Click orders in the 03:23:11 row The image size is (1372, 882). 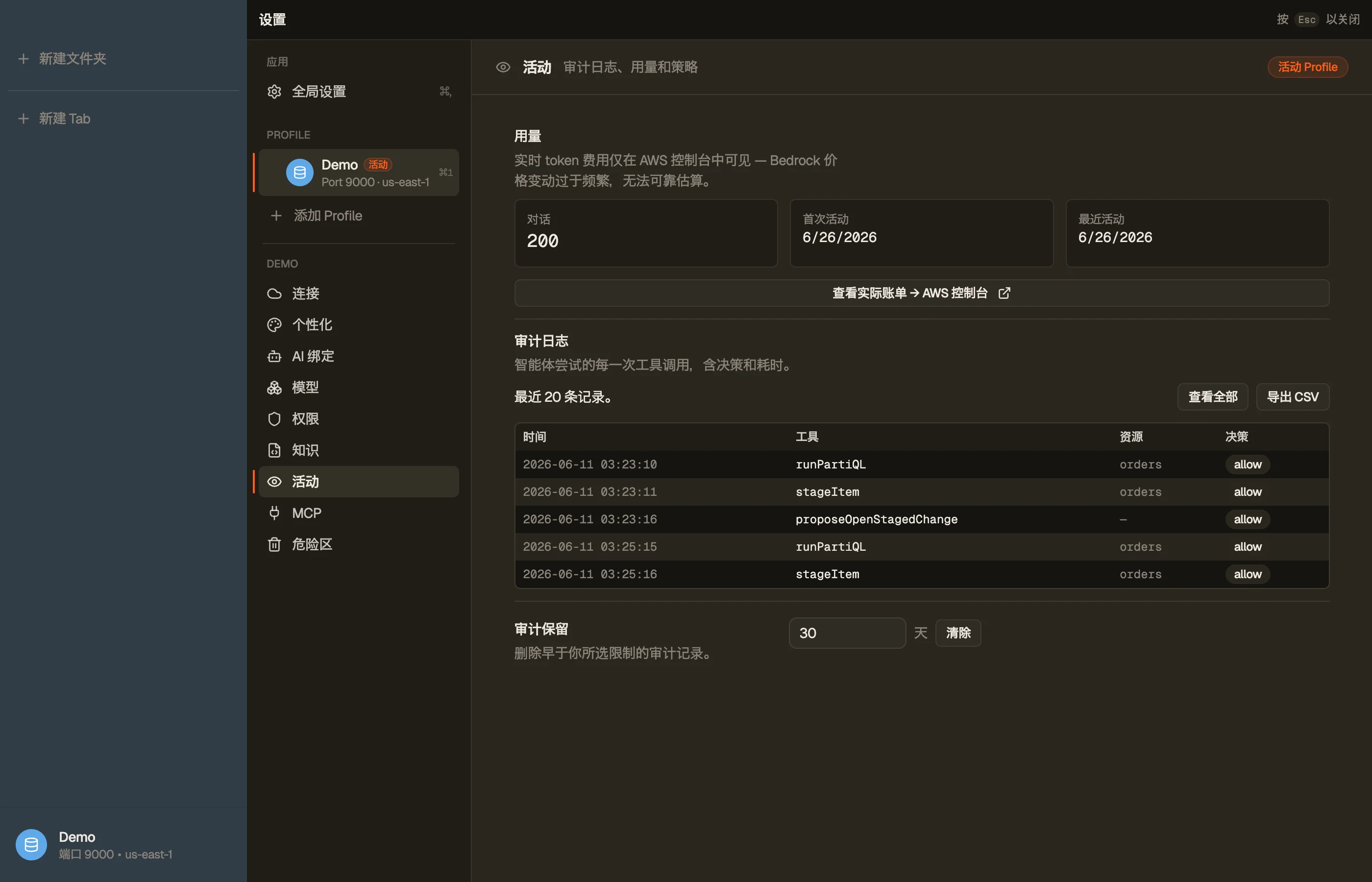click(1140, 492)
